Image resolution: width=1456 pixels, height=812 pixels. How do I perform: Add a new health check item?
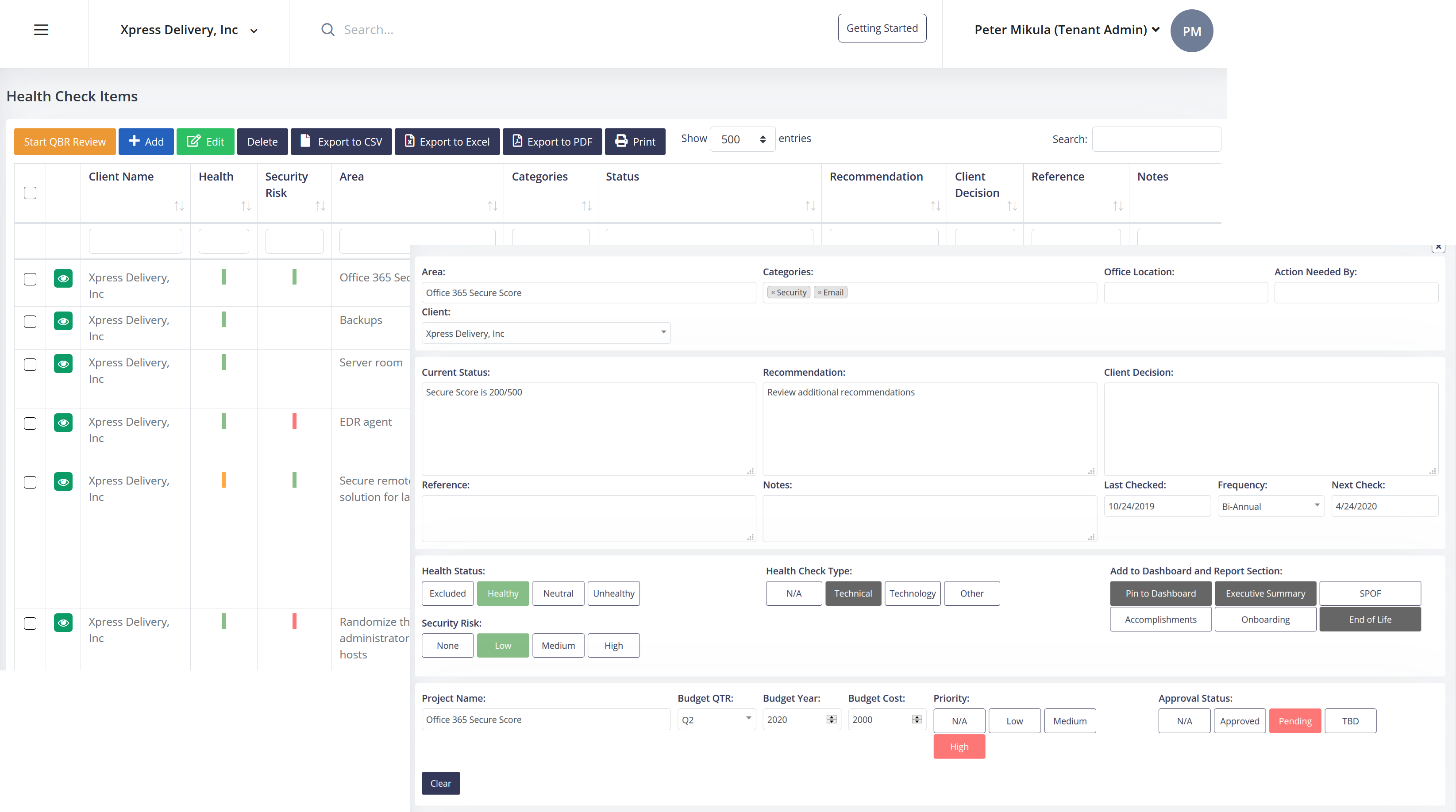click(x=146, y=141)
